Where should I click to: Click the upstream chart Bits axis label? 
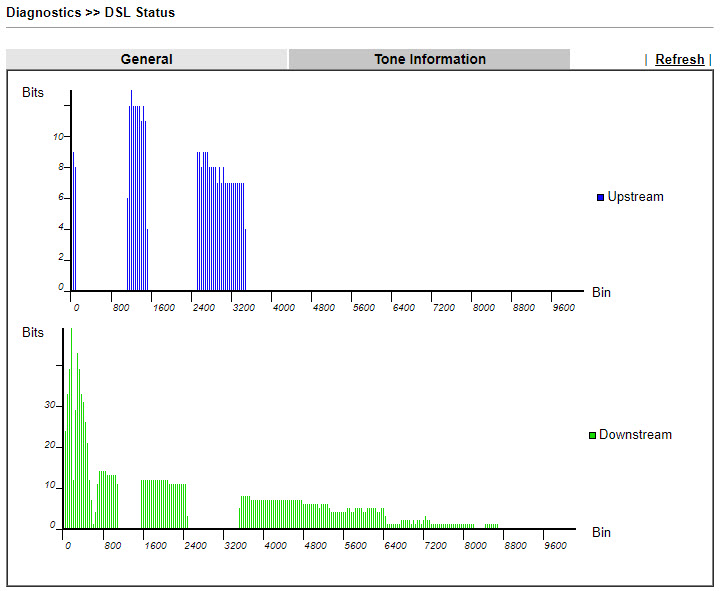(33, 92)
